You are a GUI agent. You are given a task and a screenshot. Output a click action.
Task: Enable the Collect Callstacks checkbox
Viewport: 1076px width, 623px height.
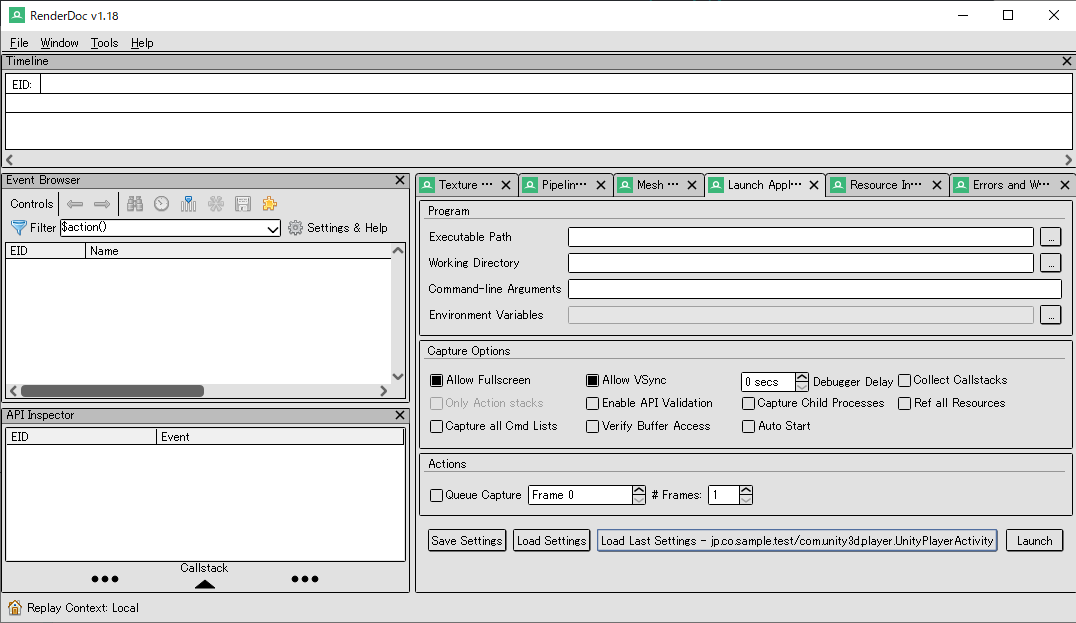[x=903, y=379]
